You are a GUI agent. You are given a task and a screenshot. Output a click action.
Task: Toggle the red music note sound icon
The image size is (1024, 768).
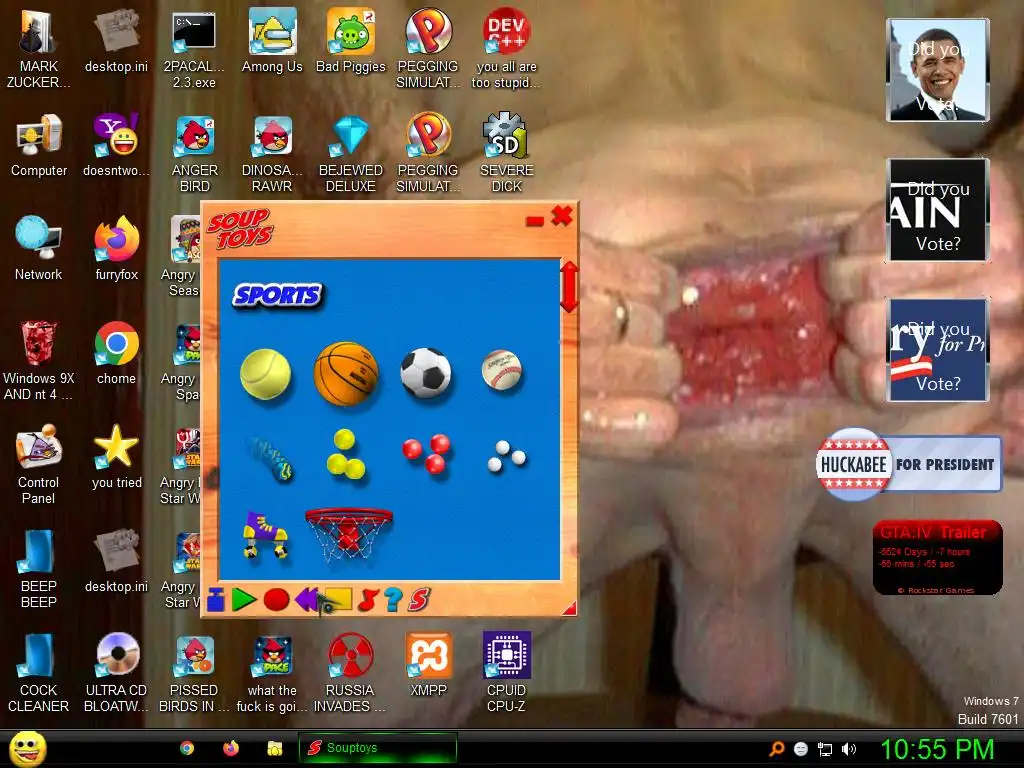(369, 600)
